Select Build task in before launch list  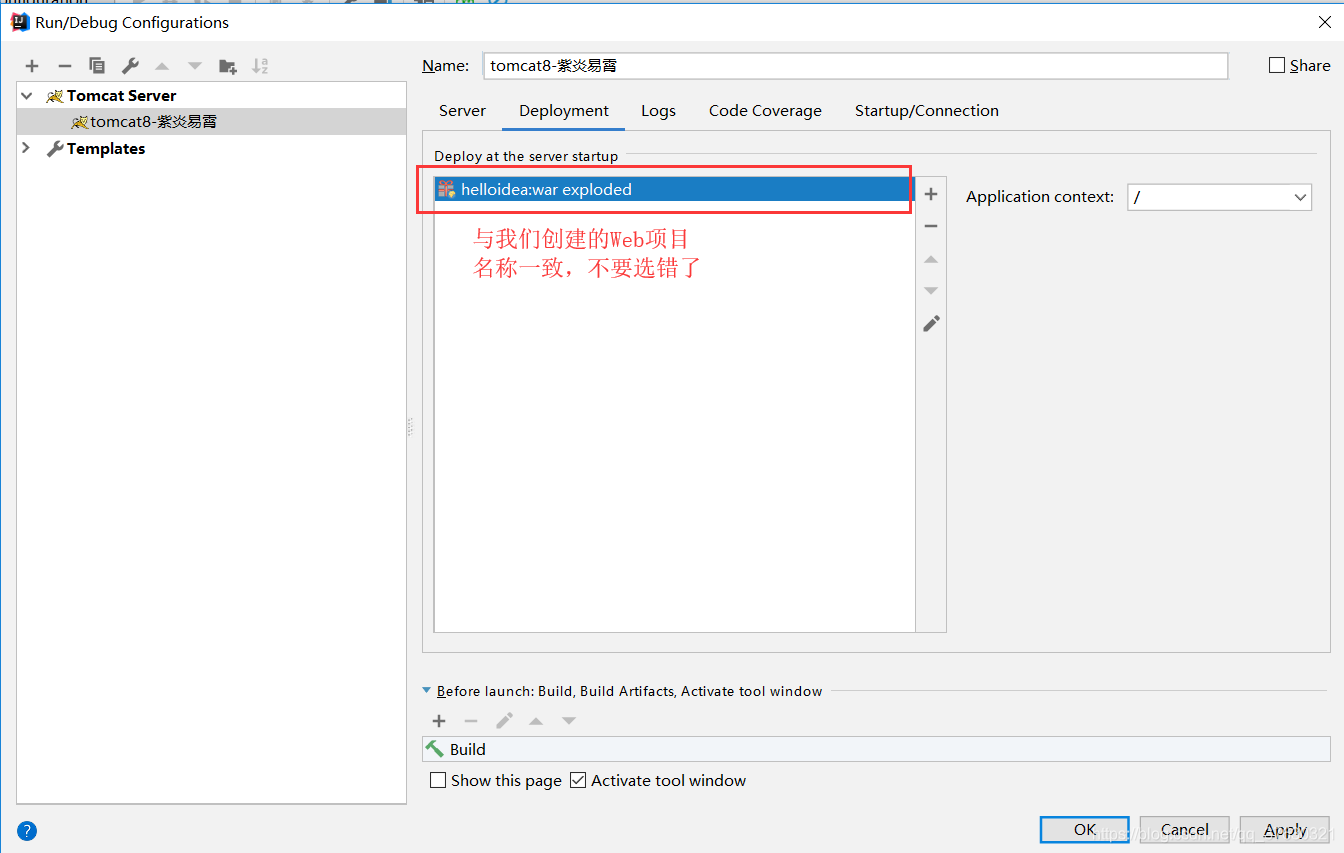click(x=877, y=749)
